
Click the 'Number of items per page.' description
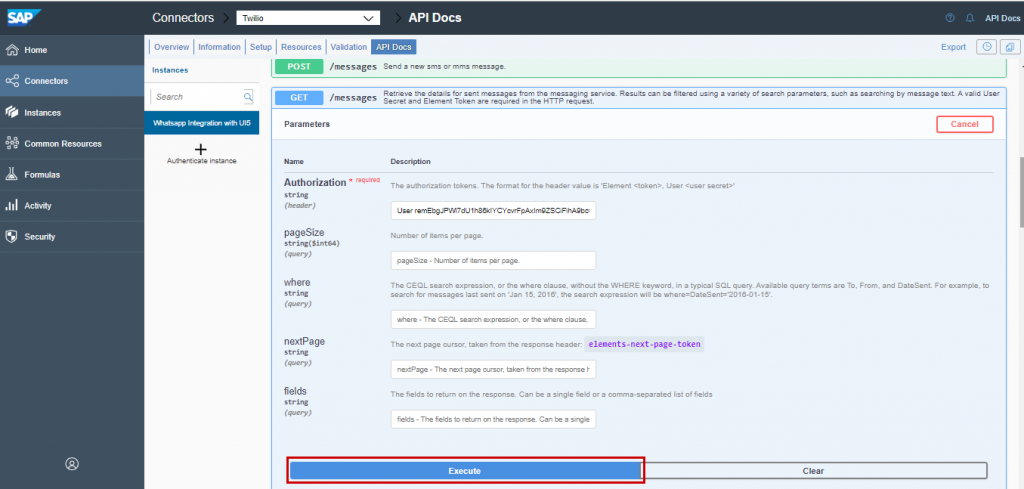coord(437,236)
